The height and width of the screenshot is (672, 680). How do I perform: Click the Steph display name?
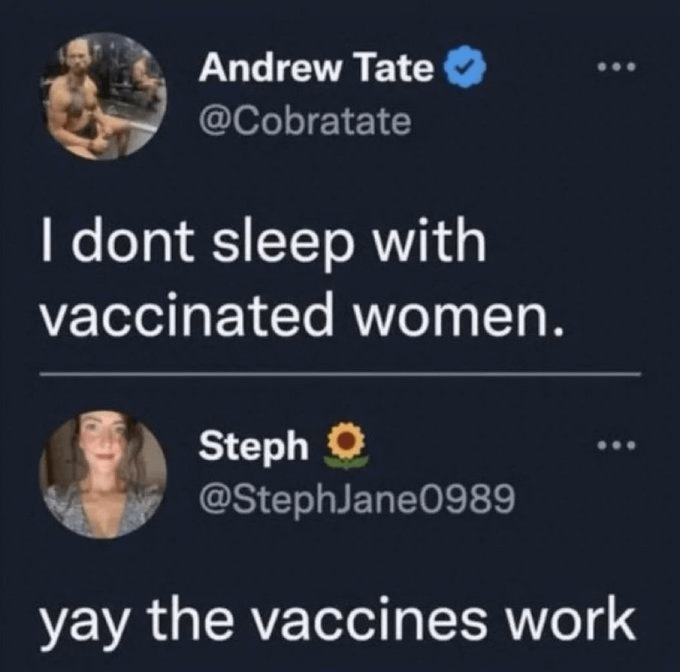pyautogui.click(x=254, y=446)
